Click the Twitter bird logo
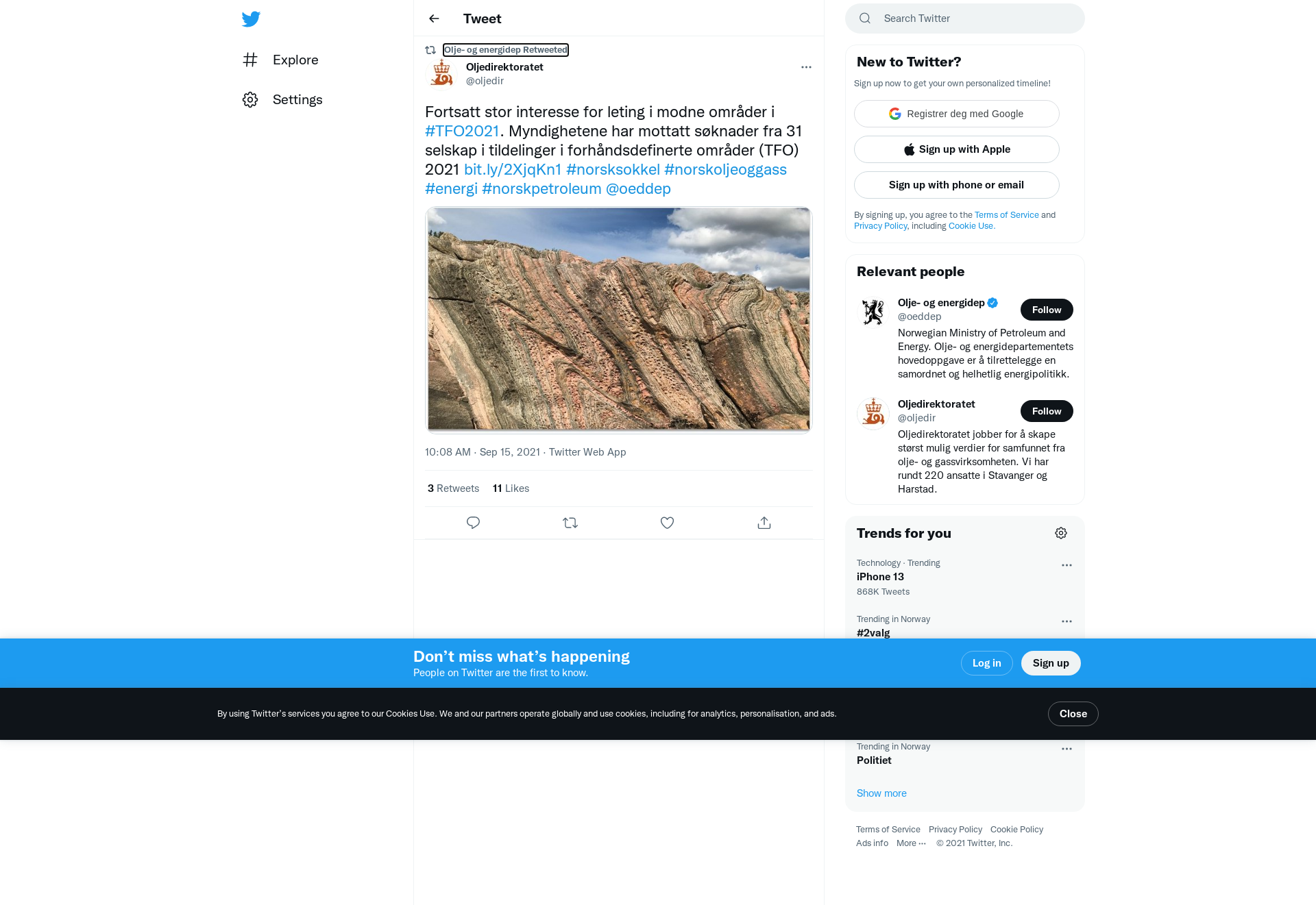Screen dimensions: 1316x905 (x=251, y=19)
